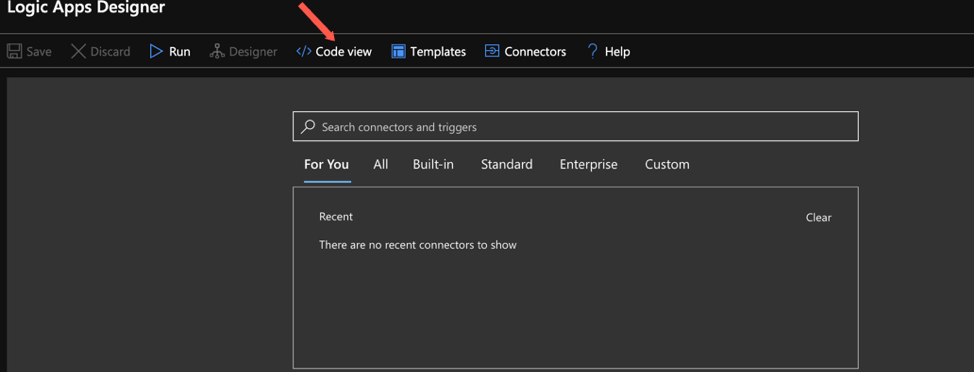The height and width of the screenshot is (372, 974).
Task: Clear the recent connectors list
Action: 819,217
